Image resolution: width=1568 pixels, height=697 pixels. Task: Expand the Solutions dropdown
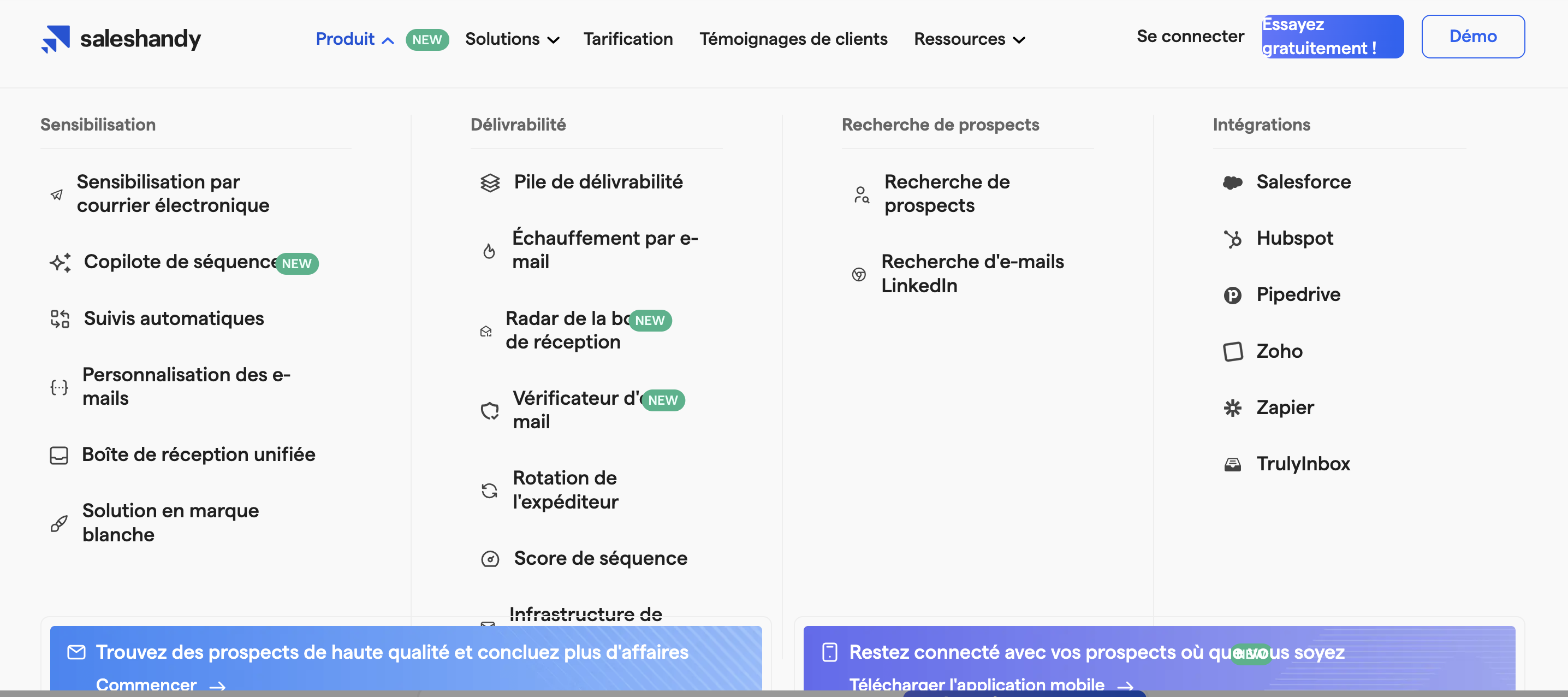pyautogui.click(x=512, y=39)
